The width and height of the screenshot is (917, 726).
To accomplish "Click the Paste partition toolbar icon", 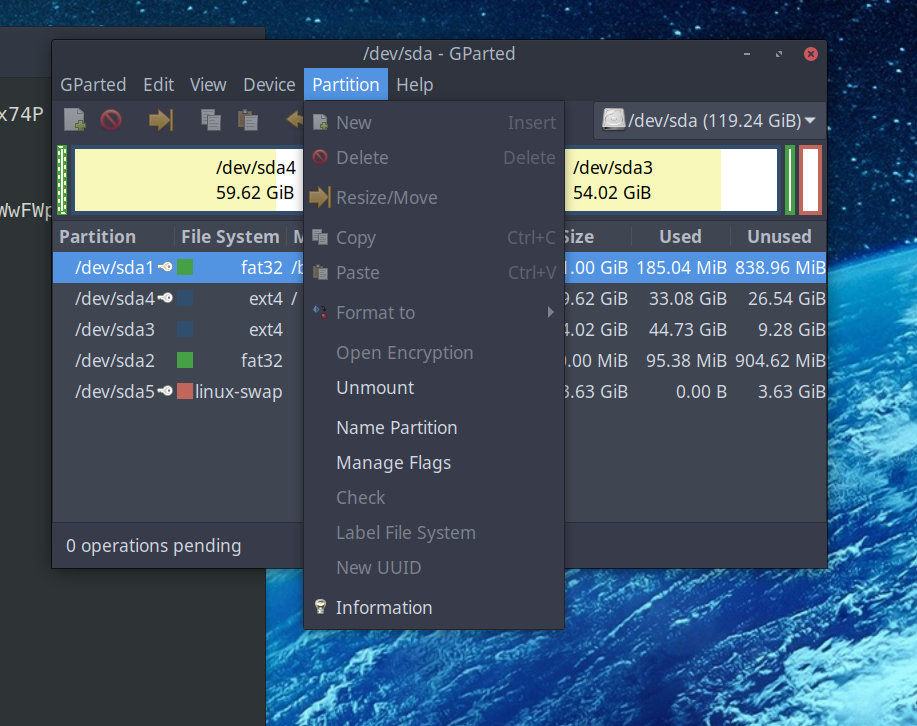I will click(248, 120).
